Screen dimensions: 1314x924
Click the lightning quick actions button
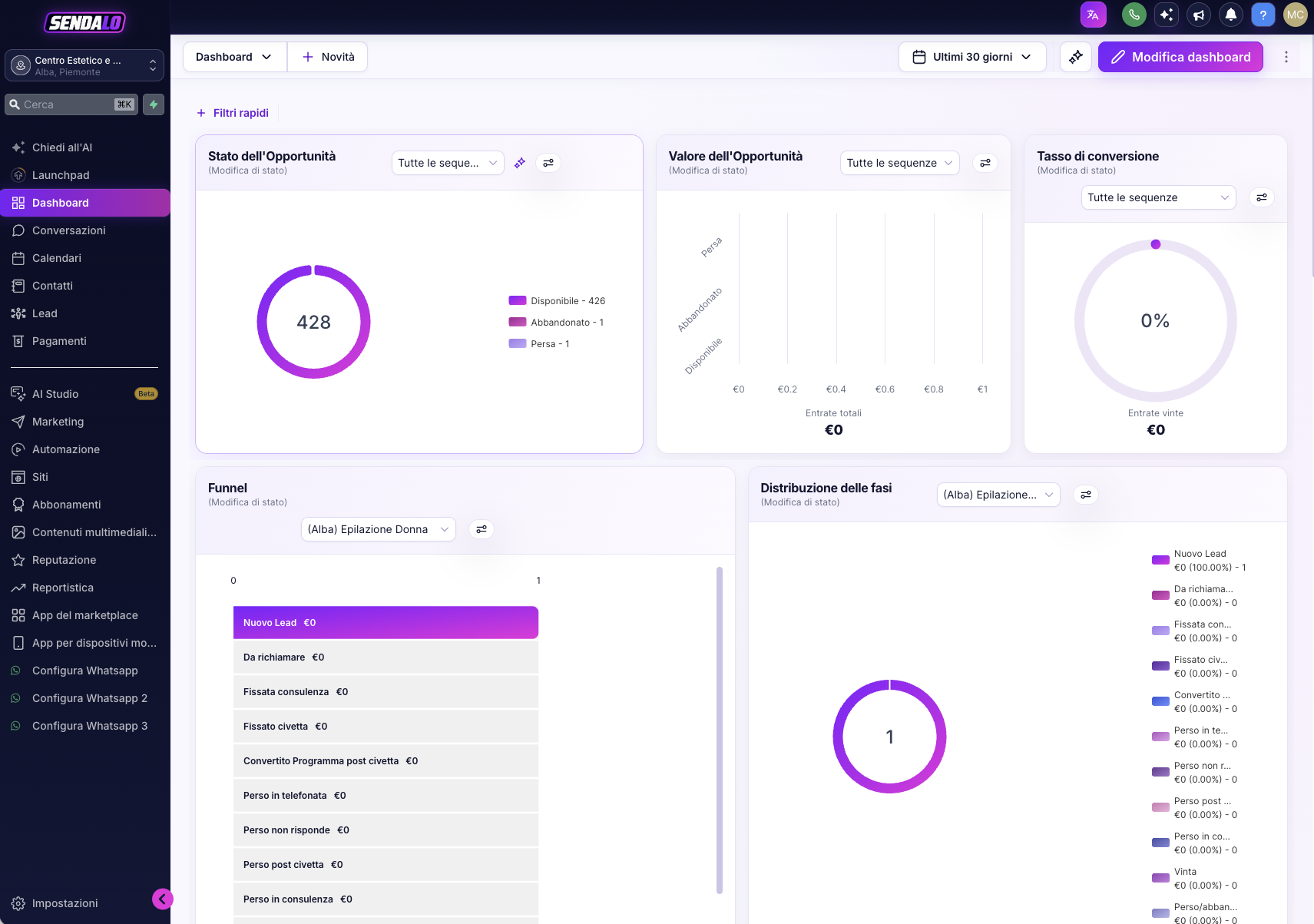(x=154, y=104)
